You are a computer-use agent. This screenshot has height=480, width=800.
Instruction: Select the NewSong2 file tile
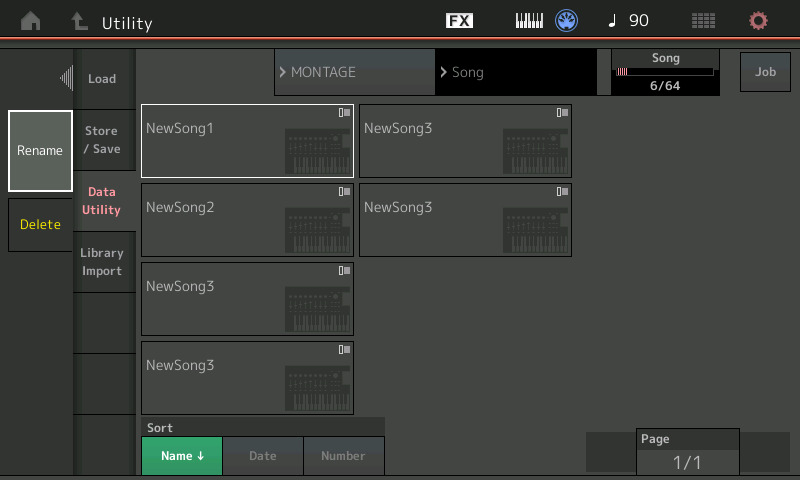(247, 220)
